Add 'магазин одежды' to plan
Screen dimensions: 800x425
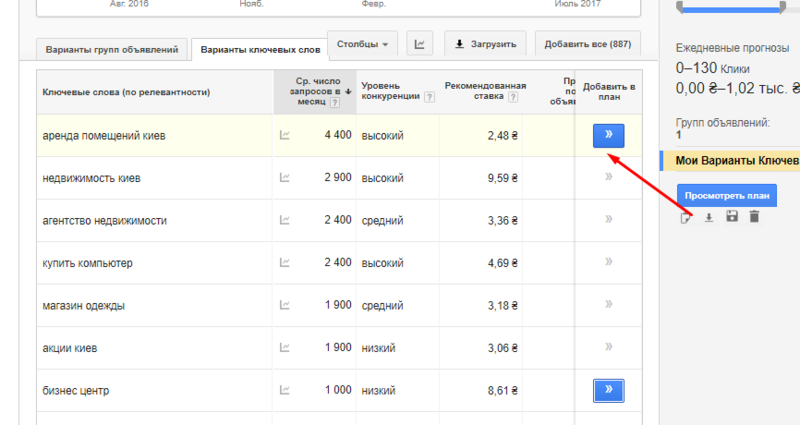click(608, 304)
